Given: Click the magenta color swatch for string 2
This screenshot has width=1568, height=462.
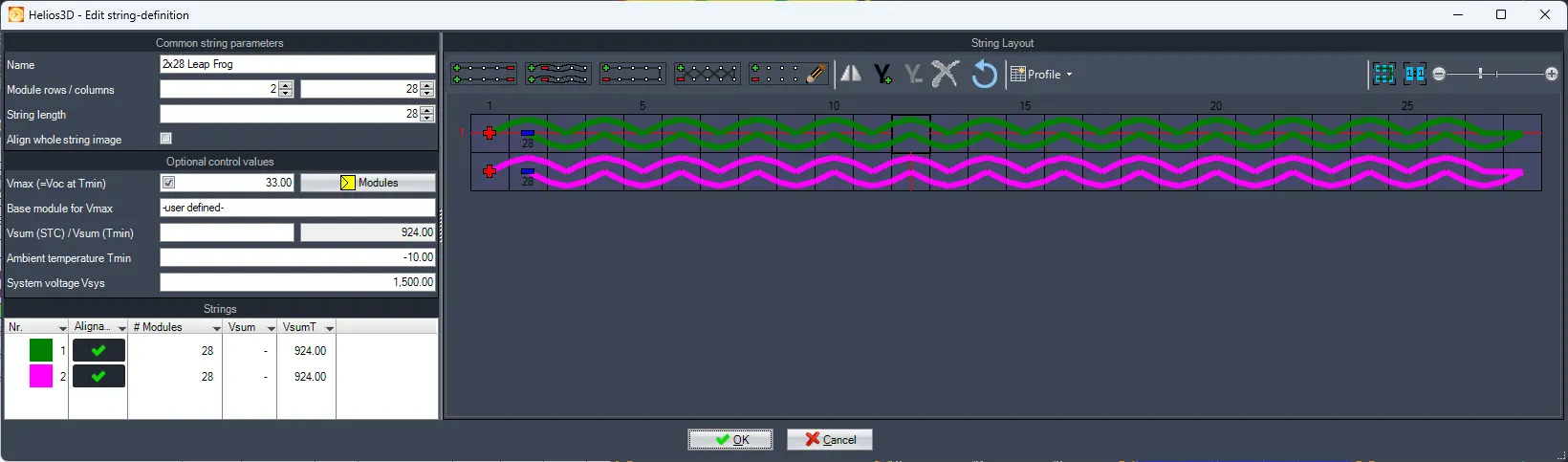Looking at the screenshot, I should pos(41,376).
